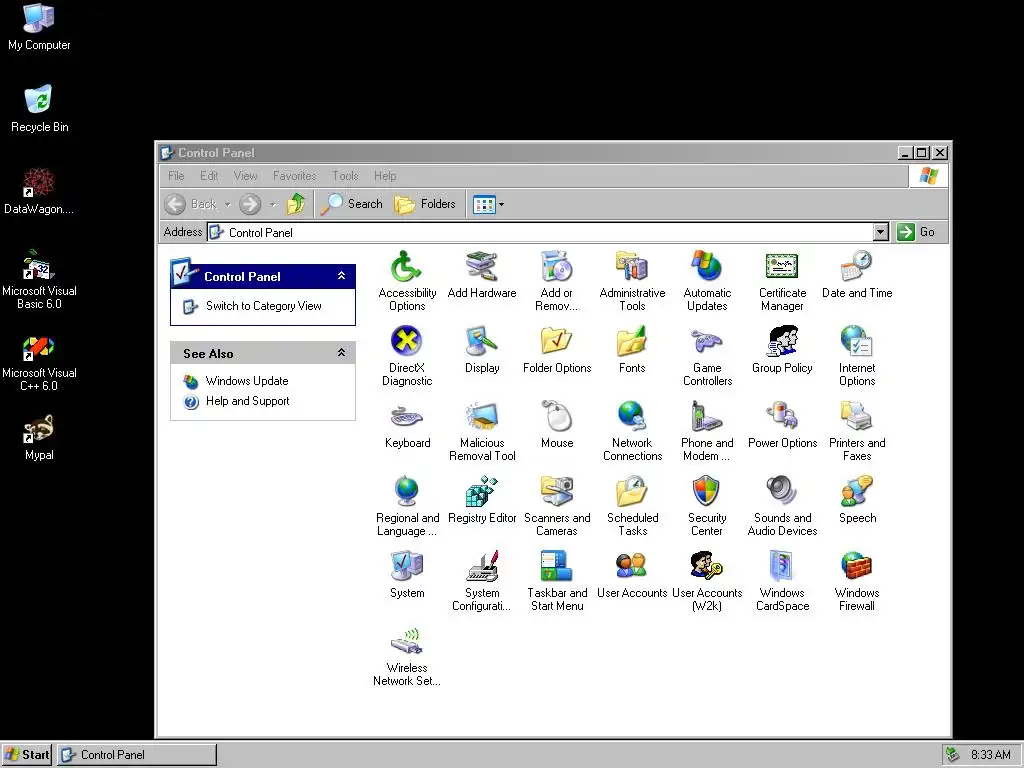Collapse the Control Panel sidebar section
Image resolution: width=1024 pixels, height=768 pixels.
coord(341,276)
